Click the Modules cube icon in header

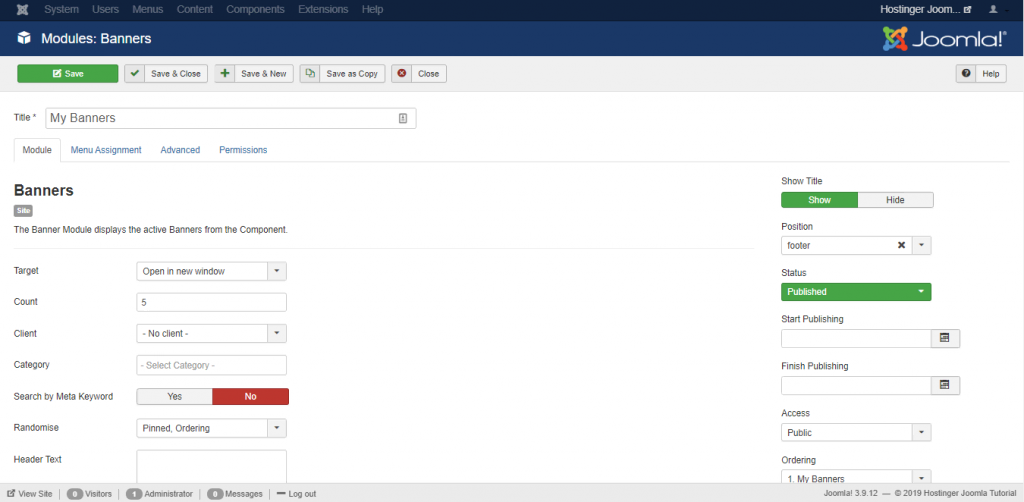click(24, 38)
